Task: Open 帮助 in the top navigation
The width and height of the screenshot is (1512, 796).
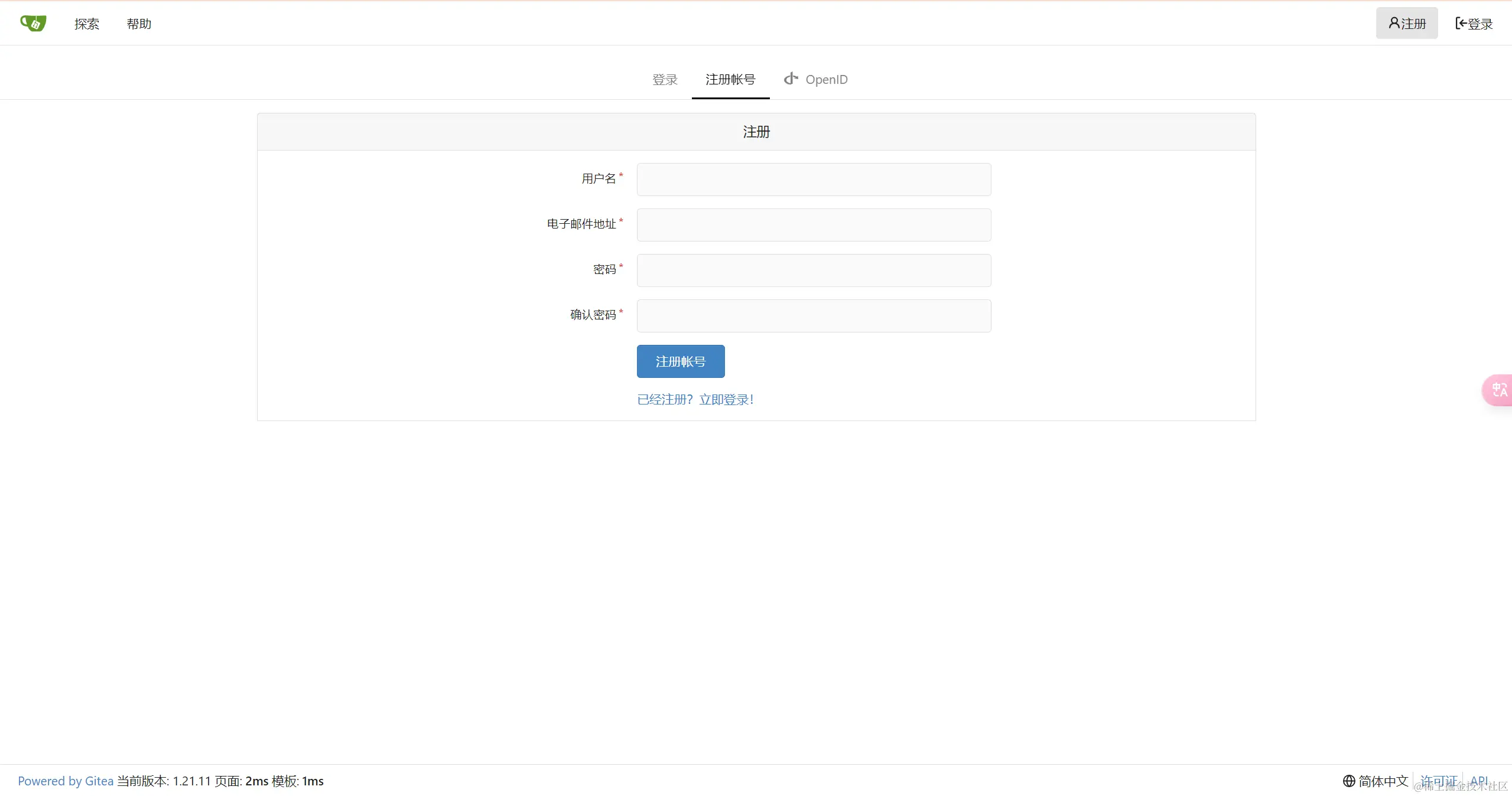Action: coord(139,24)
